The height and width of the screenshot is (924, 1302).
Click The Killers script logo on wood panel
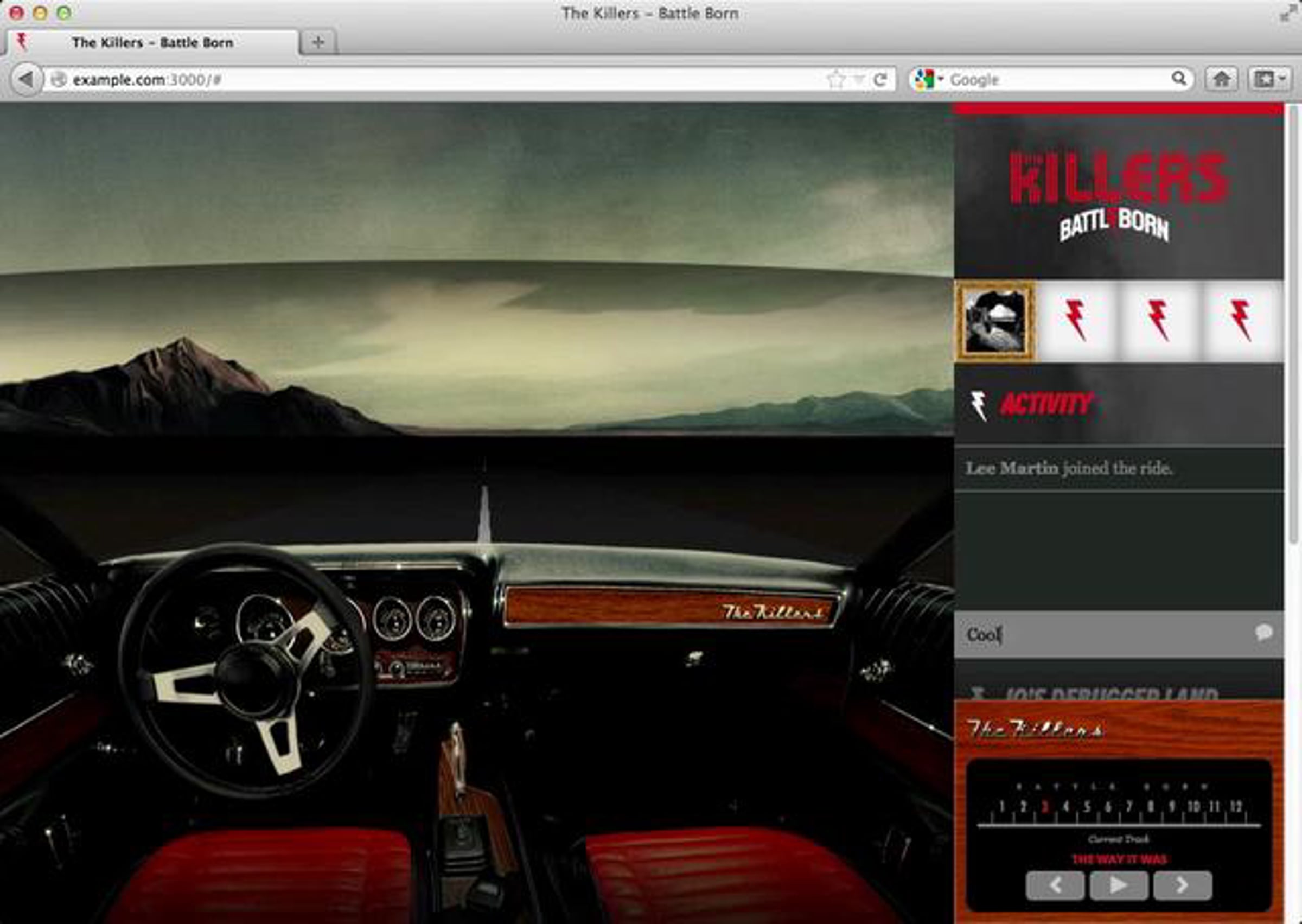coord(1035,729)
